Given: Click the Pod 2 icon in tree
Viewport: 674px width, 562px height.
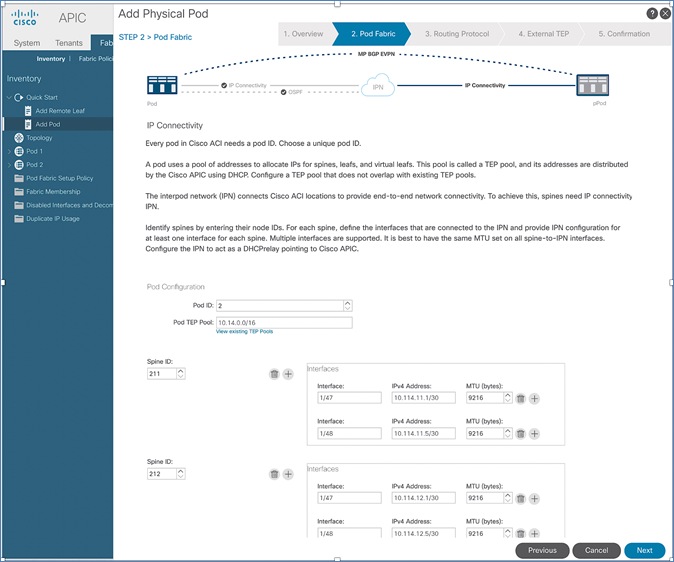Looking at the screenshot, I should pyautogui.click(x=19, y=165).
